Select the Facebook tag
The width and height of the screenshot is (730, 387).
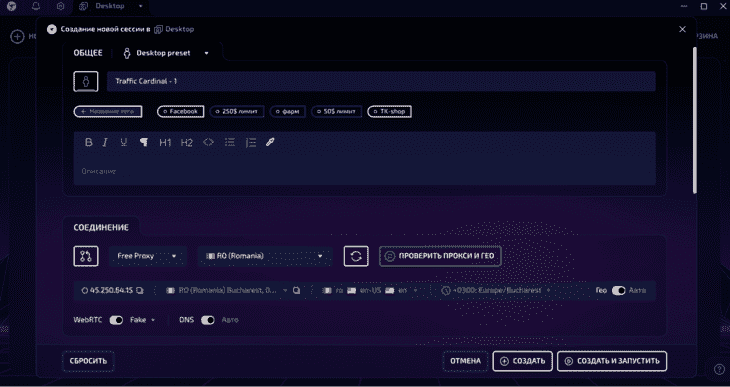point(181,112)
